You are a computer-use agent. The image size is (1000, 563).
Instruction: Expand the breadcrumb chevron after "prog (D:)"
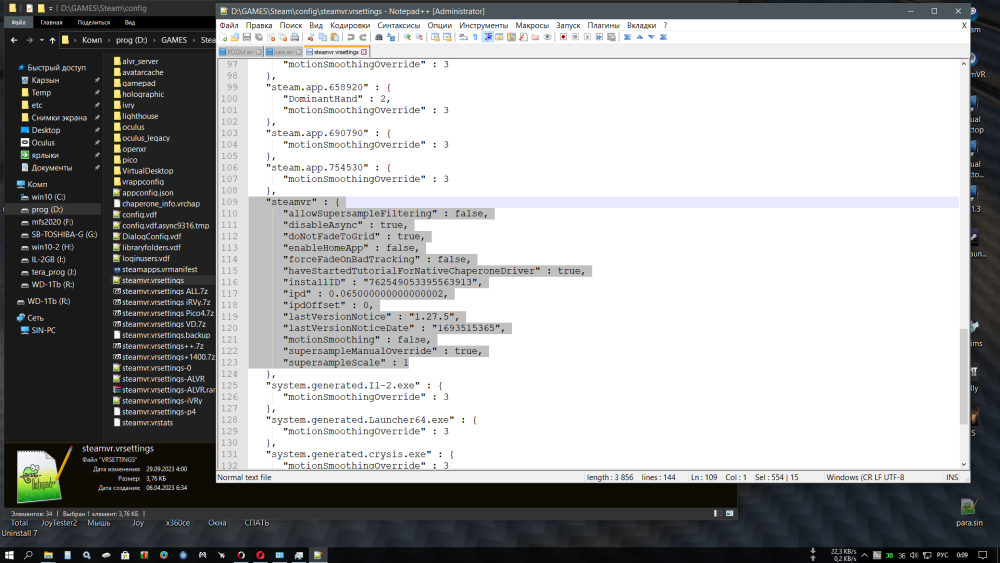point(153,40)
